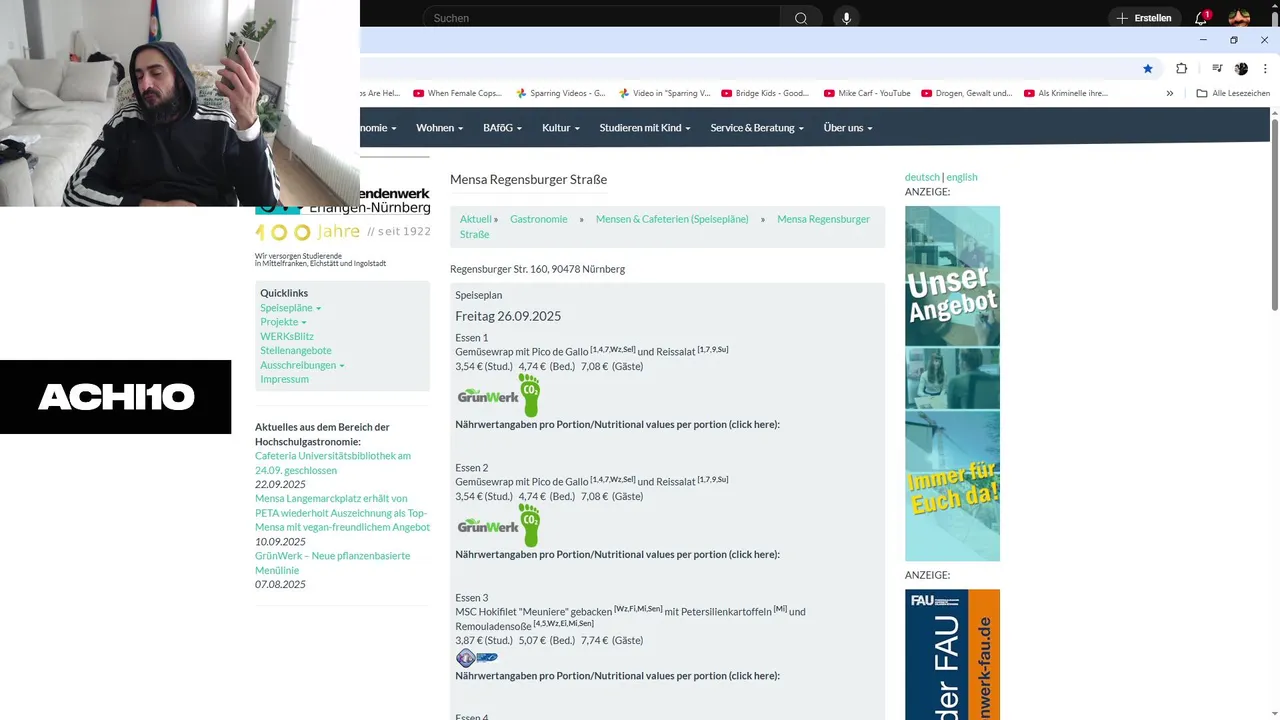Open YouTube notifications bell
Image resolution: width=1280 pixels, height=720 pixels.
coord(1202,18)
